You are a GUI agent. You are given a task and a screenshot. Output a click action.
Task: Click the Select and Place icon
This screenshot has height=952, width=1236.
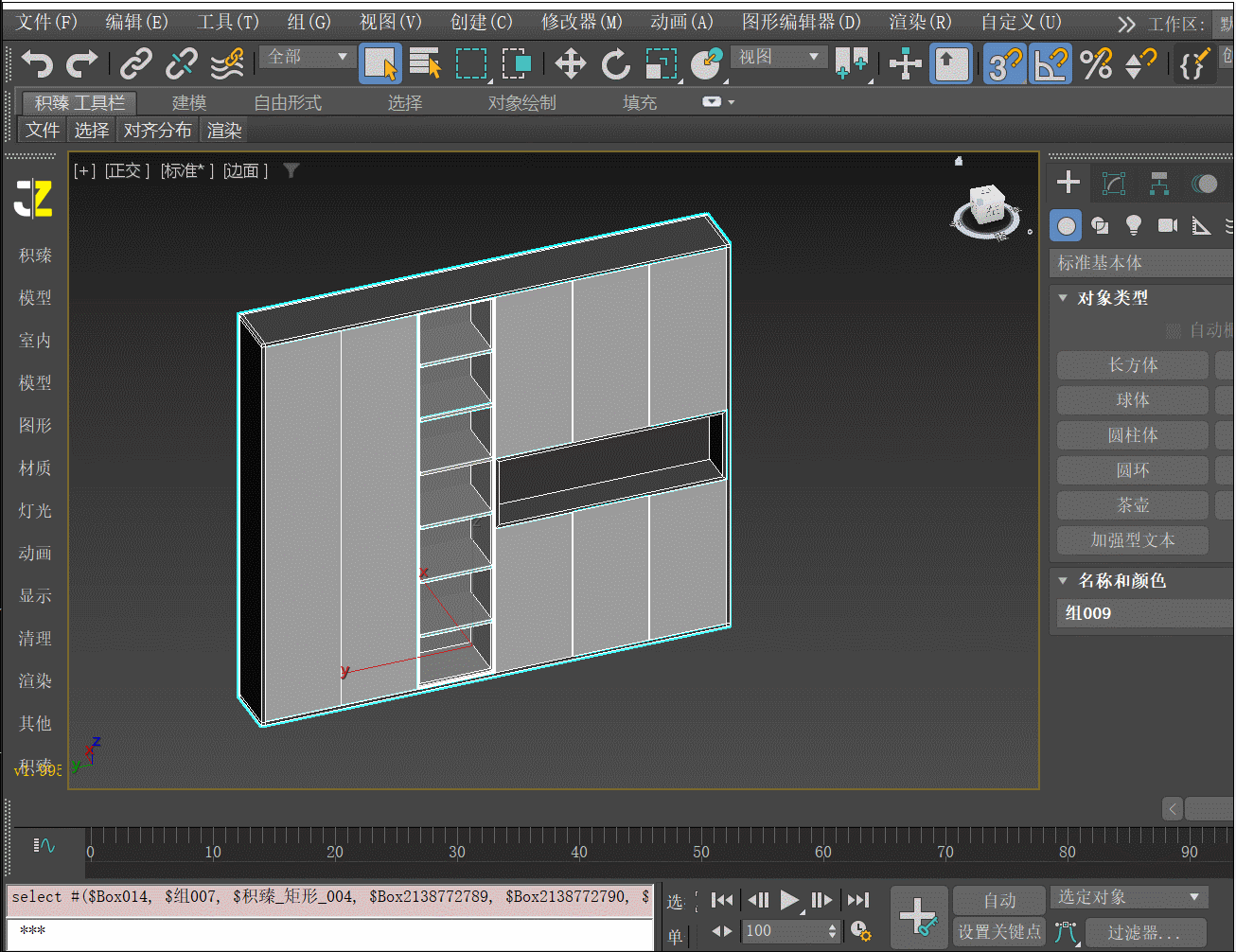pos(707,64)
